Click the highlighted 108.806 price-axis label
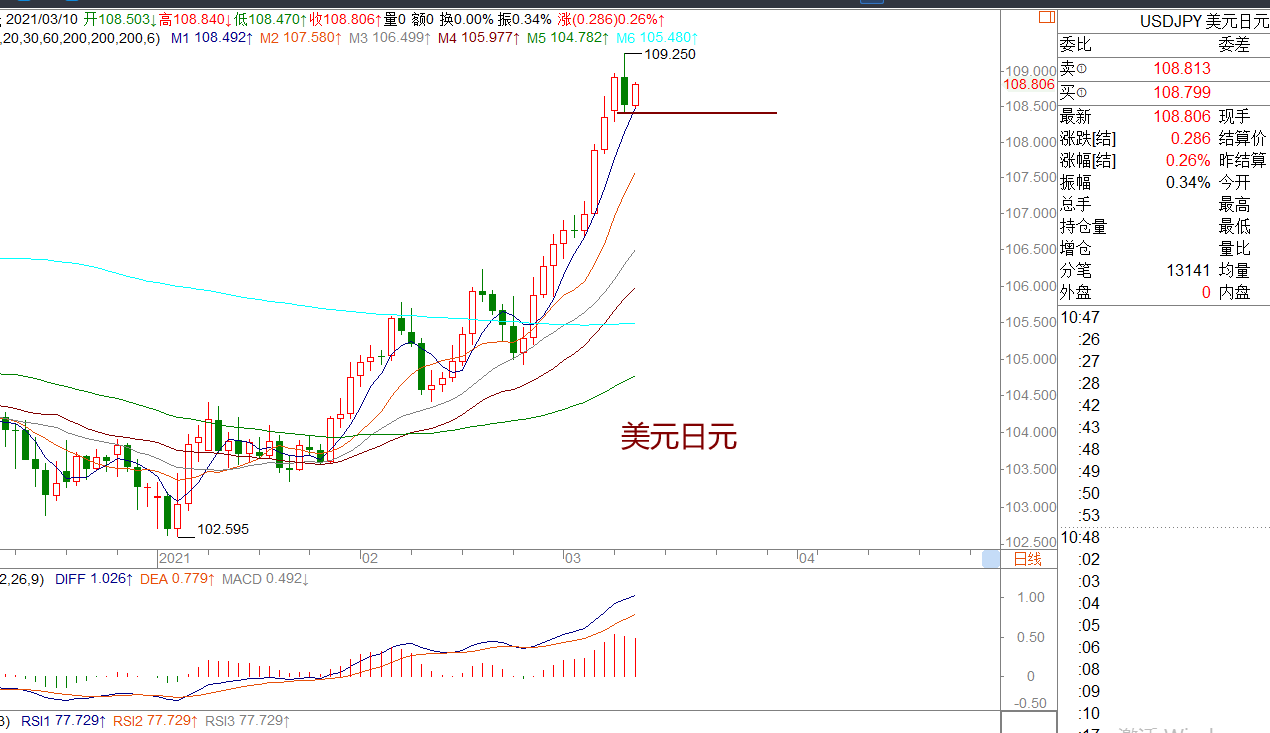The image size is (1270, 733). coord(1029,85)
